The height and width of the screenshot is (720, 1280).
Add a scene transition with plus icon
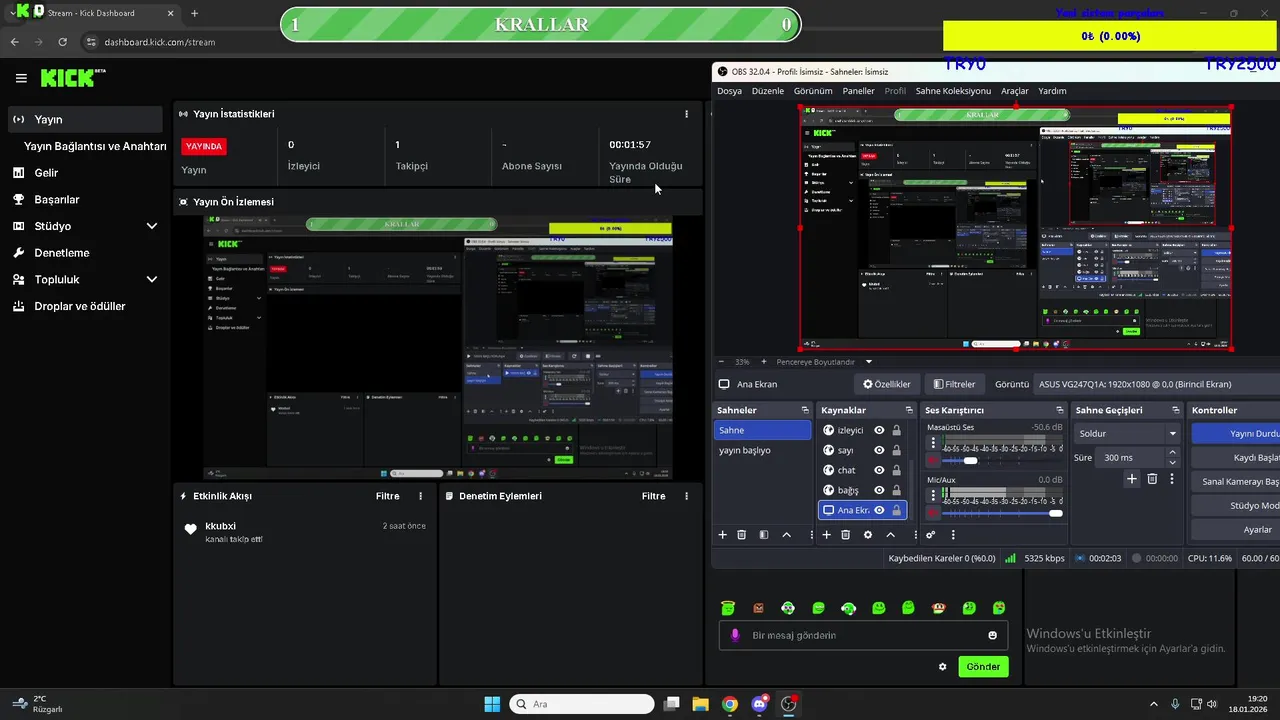pos(1132,479)
